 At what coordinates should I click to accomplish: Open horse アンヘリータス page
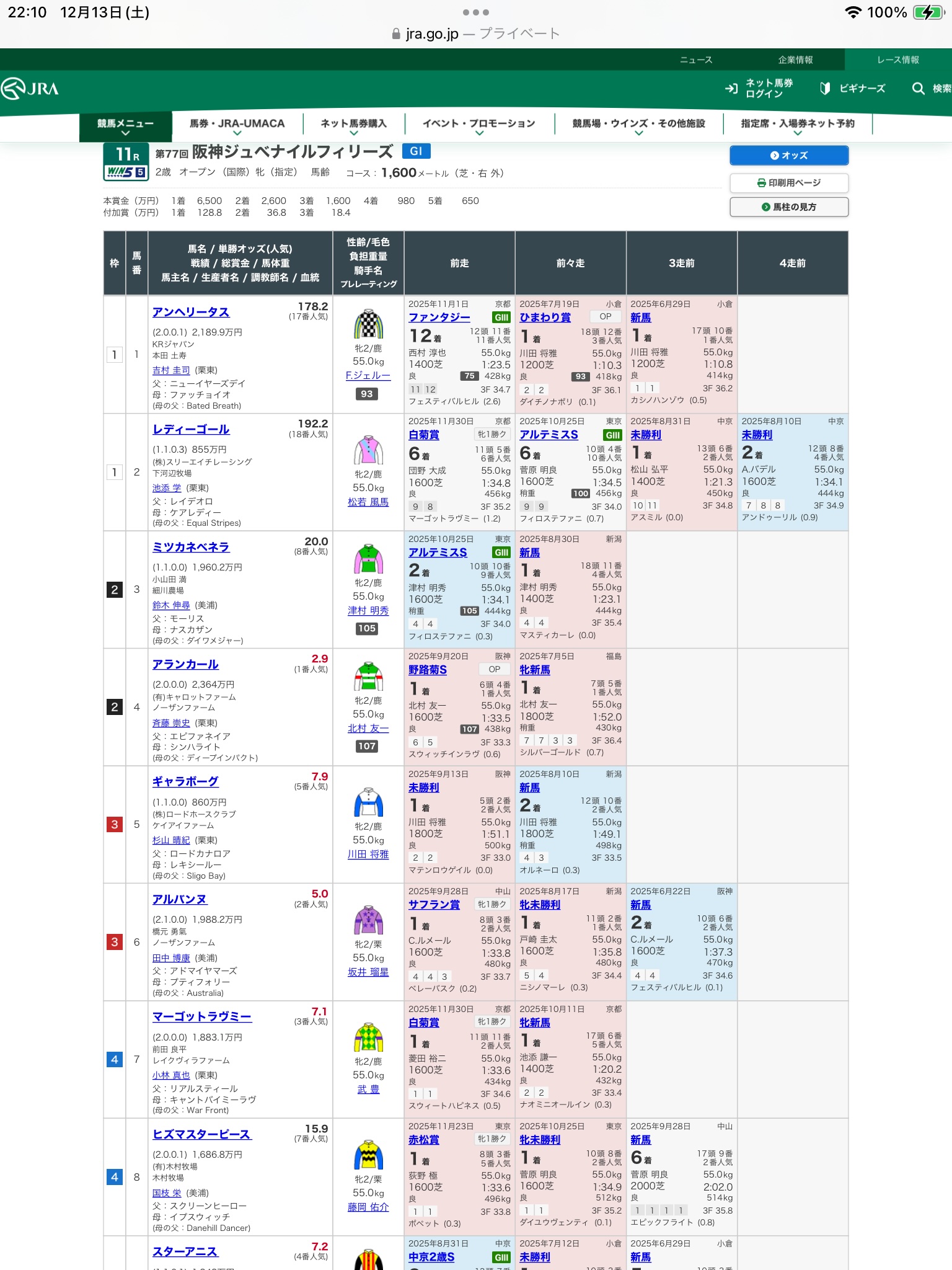(191, 313)
